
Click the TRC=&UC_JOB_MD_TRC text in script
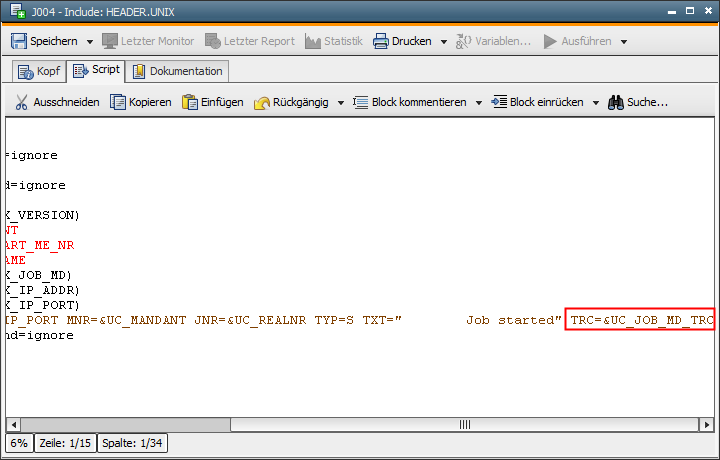coord(641,320)
